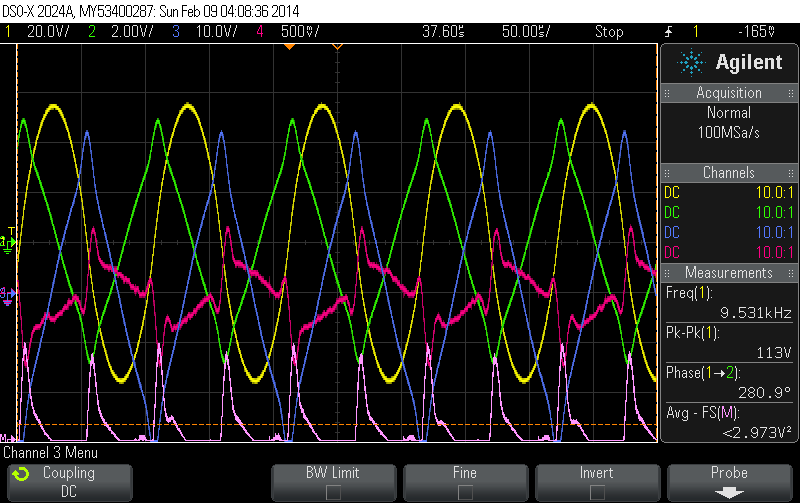Select channel 4 scale 500 mV/

300,32
